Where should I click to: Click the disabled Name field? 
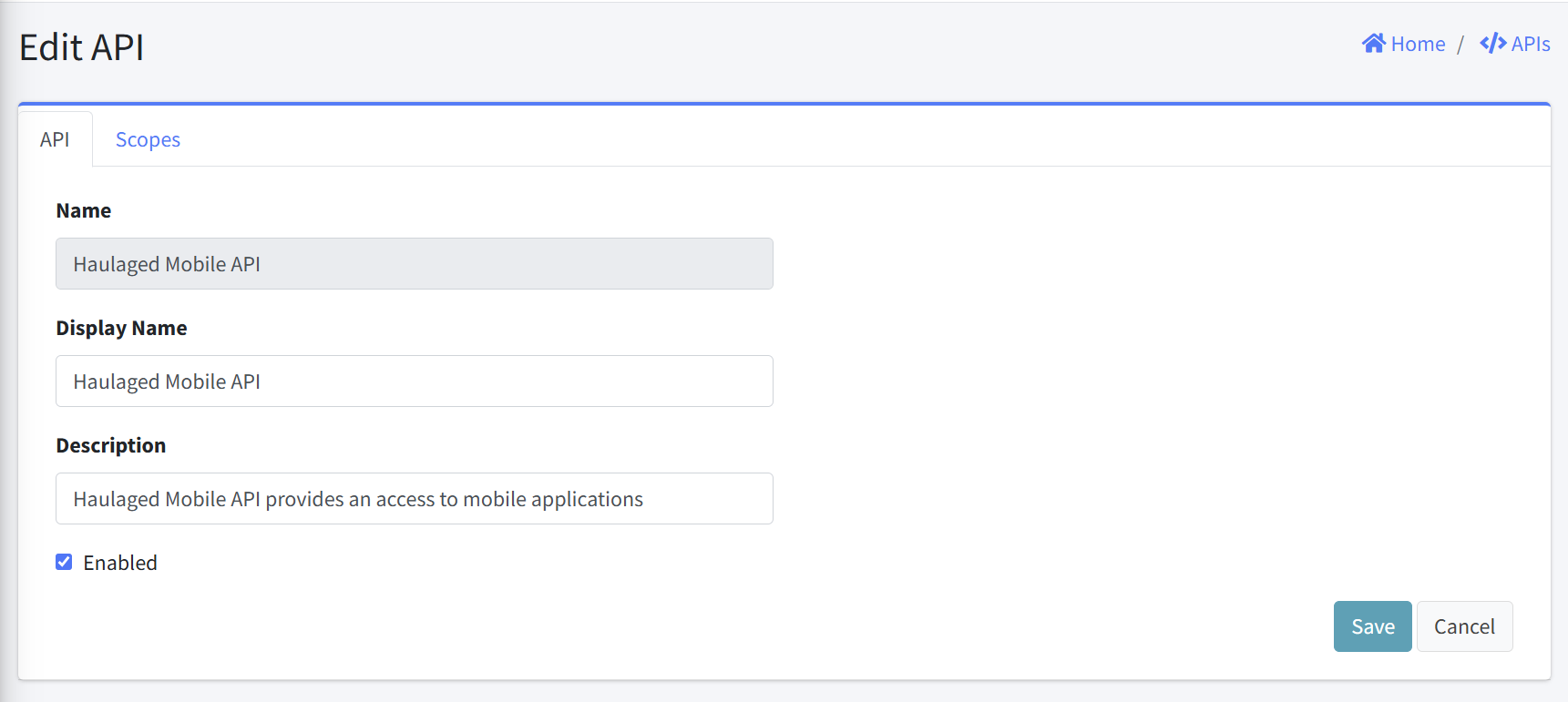click(415, 264)
